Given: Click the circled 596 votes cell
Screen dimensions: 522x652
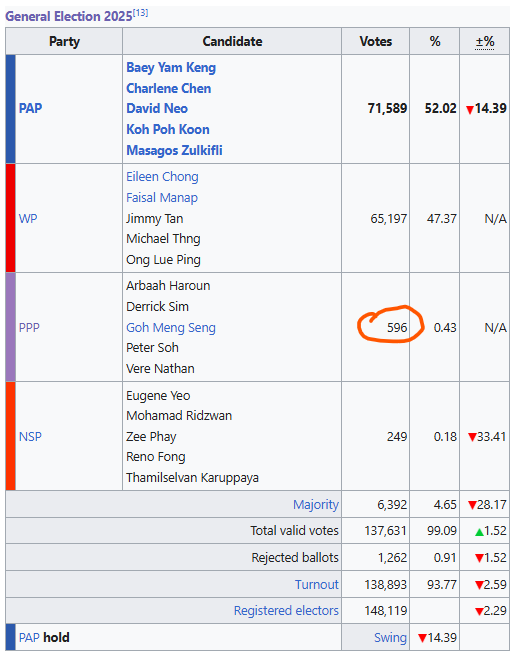Looking at the screenshot, I should [376, 327].
